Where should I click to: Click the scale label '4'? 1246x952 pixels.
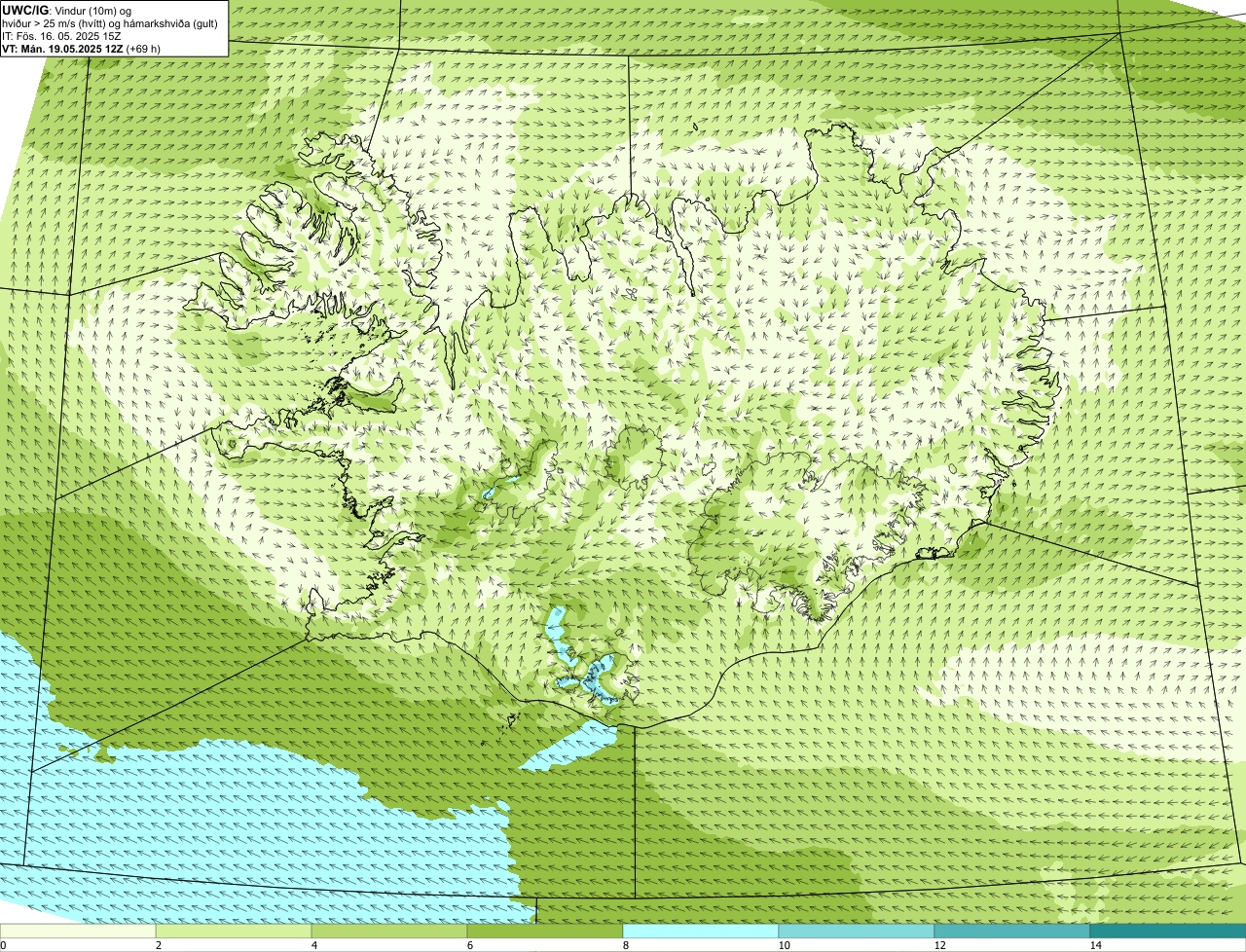[x=314, y=945]
